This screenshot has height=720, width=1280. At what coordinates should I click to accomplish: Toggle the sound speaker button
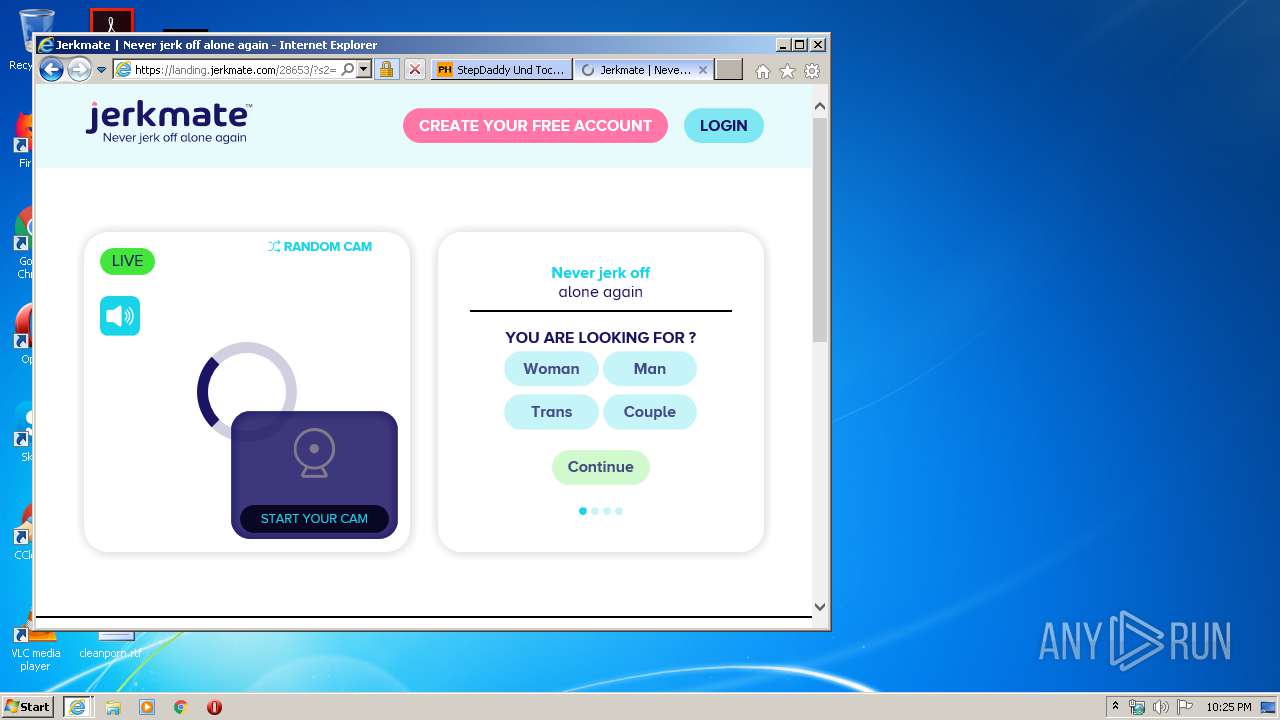tap(120, 316)
